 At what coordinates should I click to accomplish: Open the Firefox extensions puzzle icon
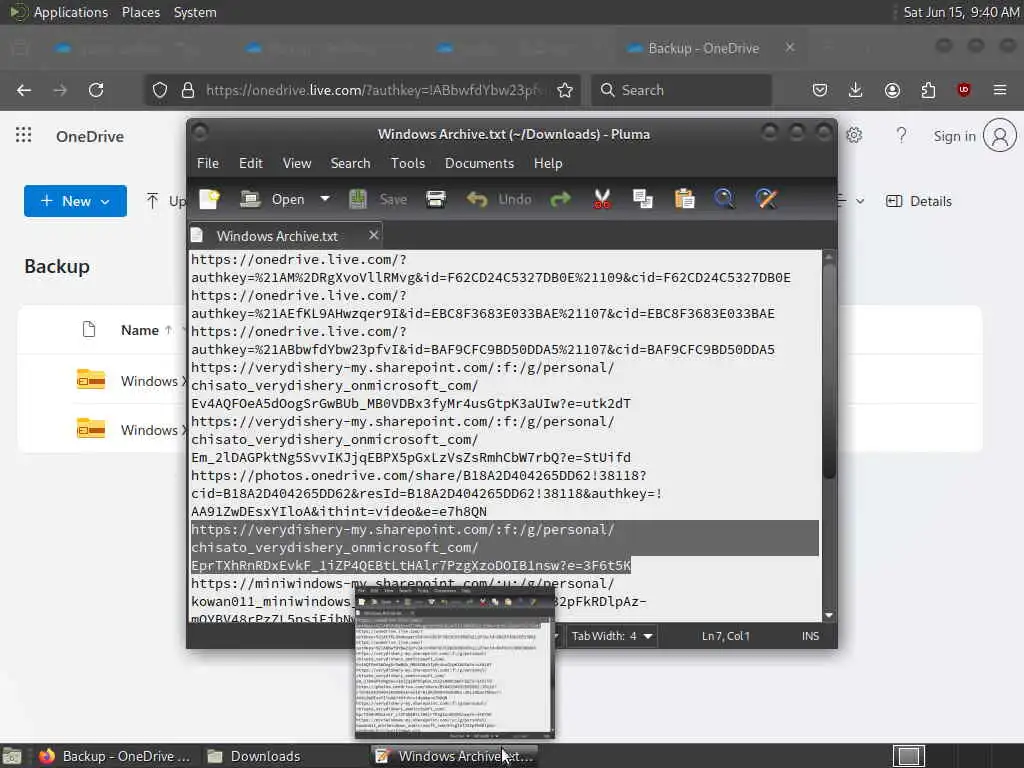(928, 90)
